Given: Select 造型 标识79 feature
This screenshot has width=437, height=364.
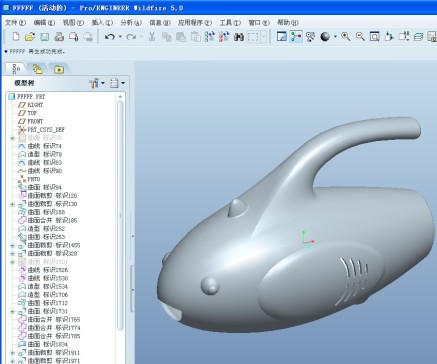Looking at the screenshot, I should pos(40,154).
